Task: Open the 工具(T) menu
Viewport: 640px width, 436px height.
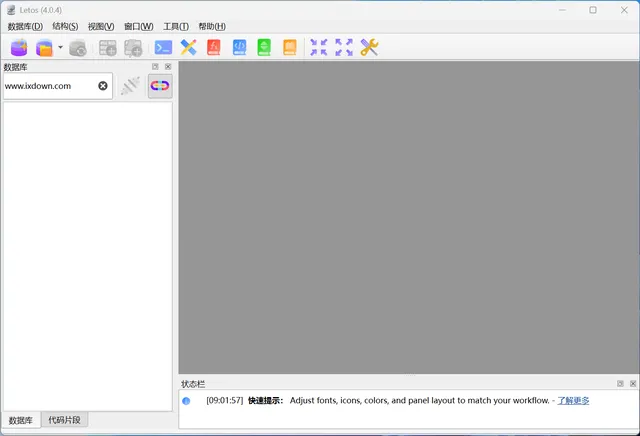Action: pyautogui.click(x=176, y=27)
